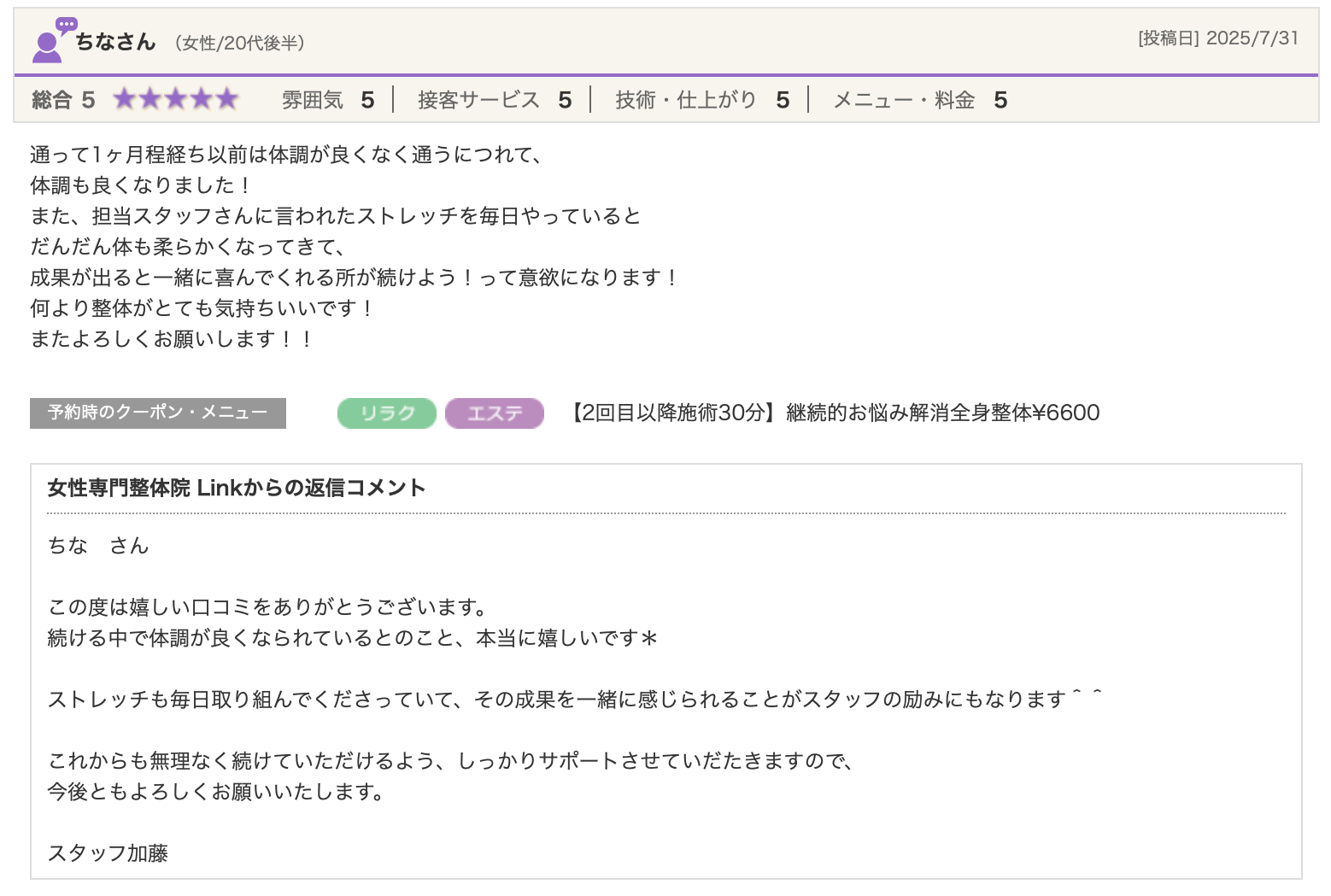Click the first purple rating star
This screenshot has height=896, width=1331.
pos(125,100)
